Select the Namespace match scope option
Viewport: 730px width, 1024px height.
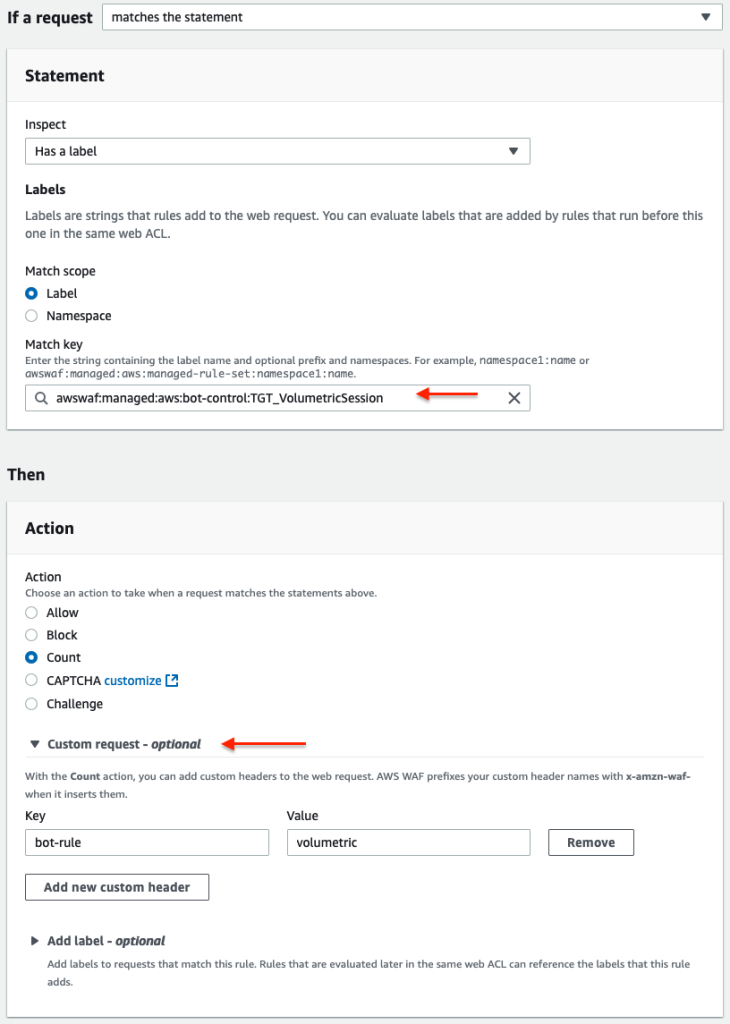point(31,315)
